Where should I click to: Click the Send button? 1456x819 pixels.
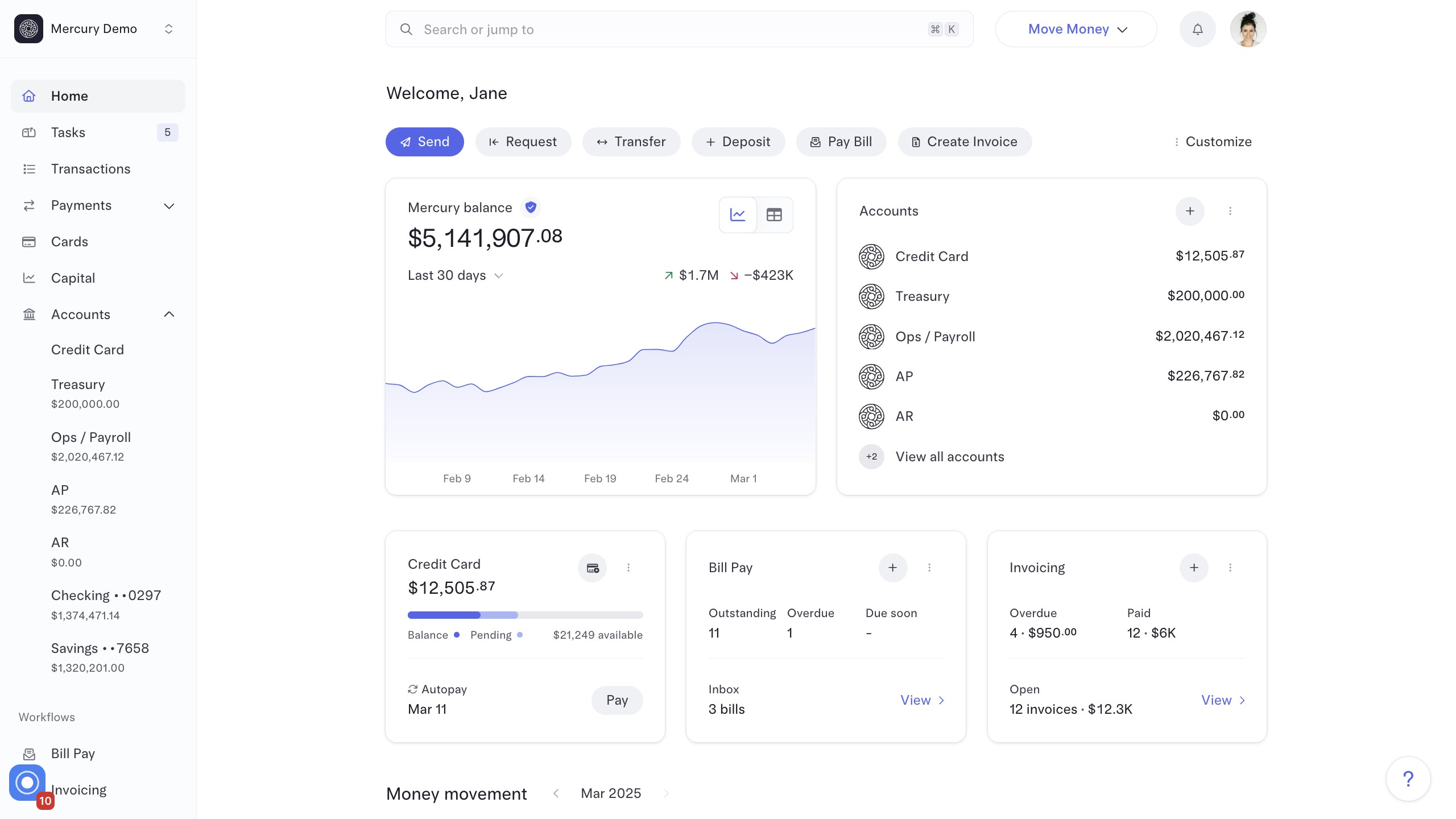[x=424, y=142]
